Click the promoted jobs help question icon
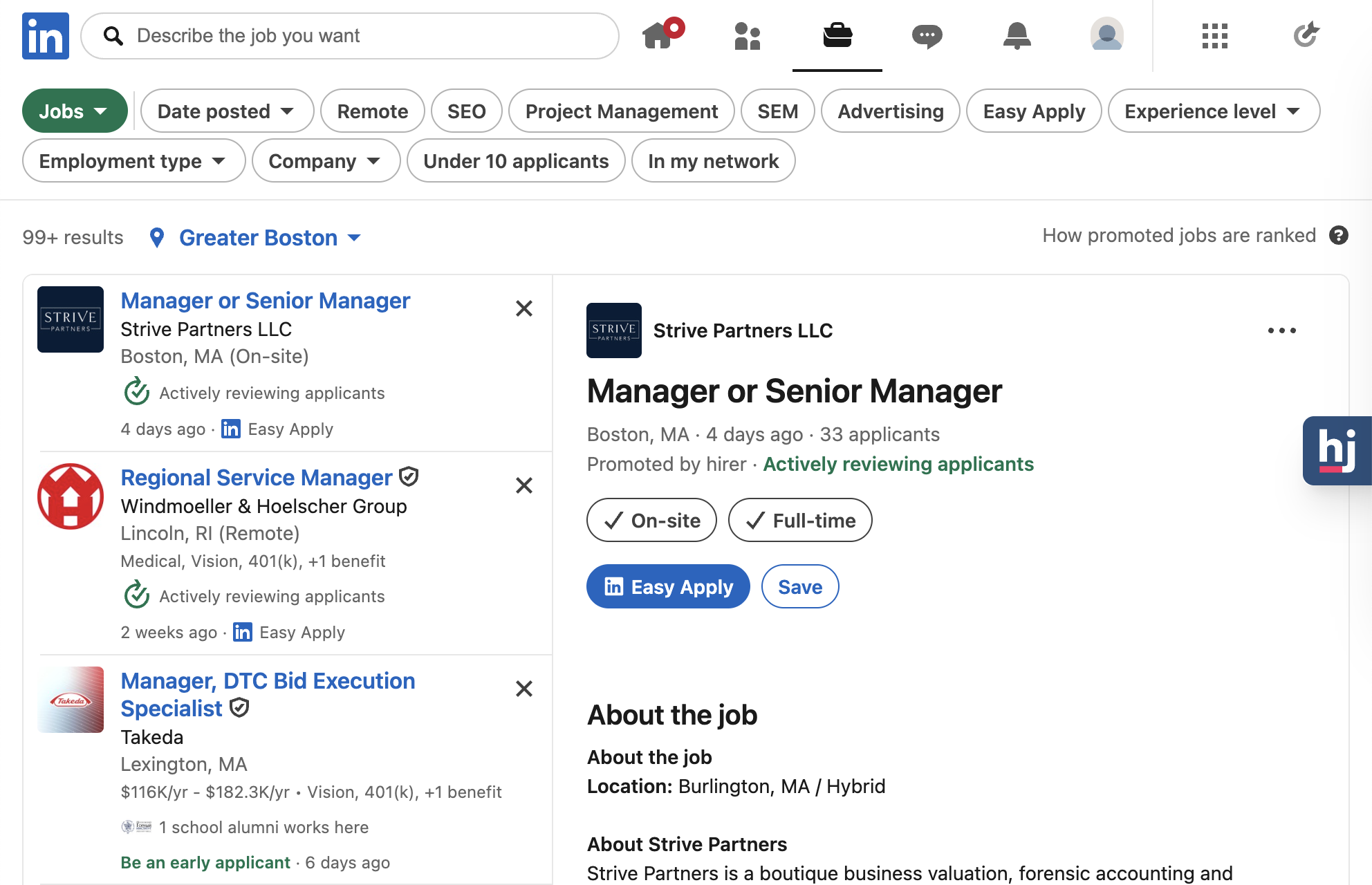1372x885 pixels. click(x=1339, y=236)
